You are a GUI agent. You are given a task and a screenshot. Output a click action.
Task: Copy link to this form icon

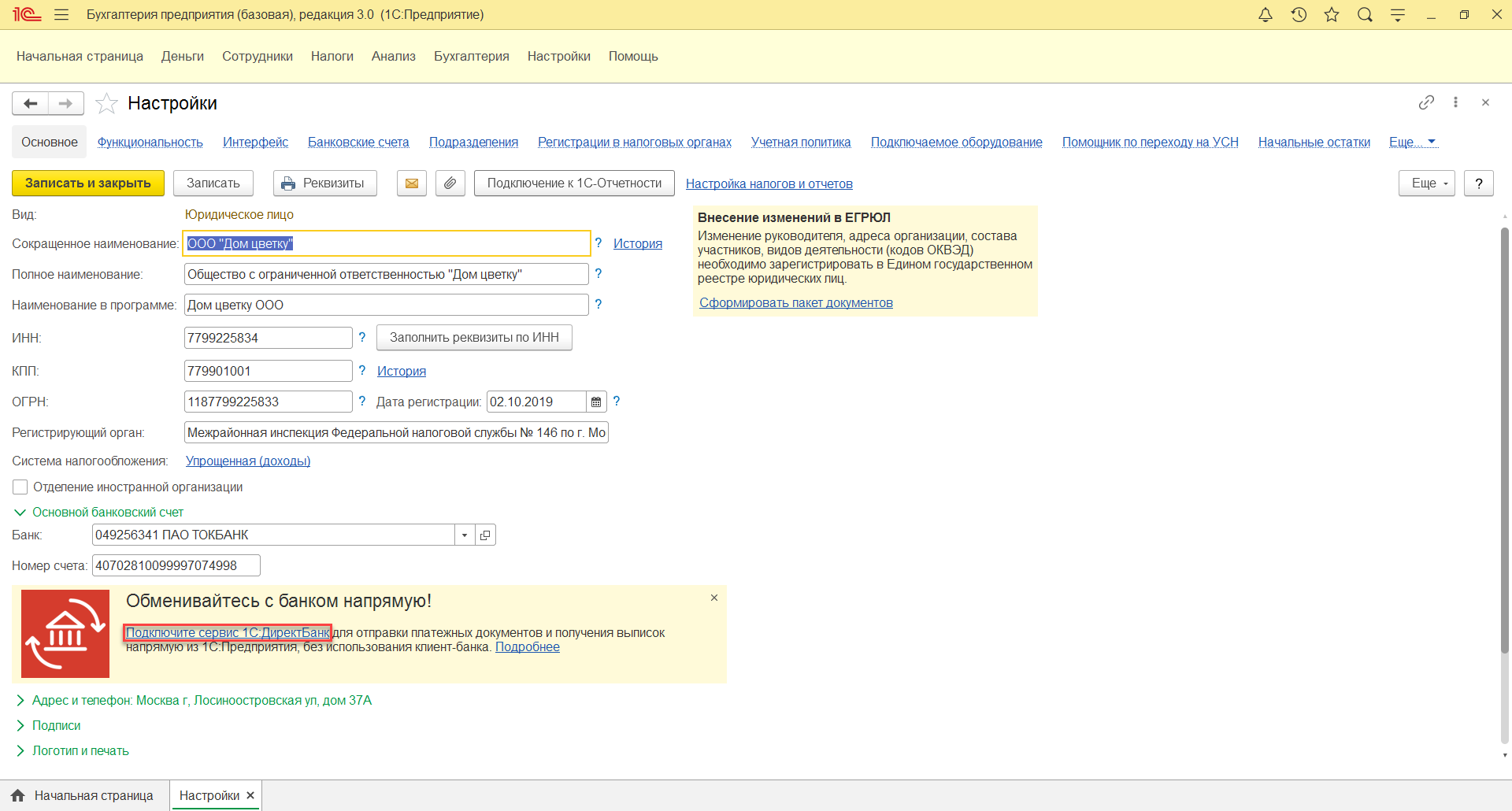pyautogui.click(x=1426, y=102)
